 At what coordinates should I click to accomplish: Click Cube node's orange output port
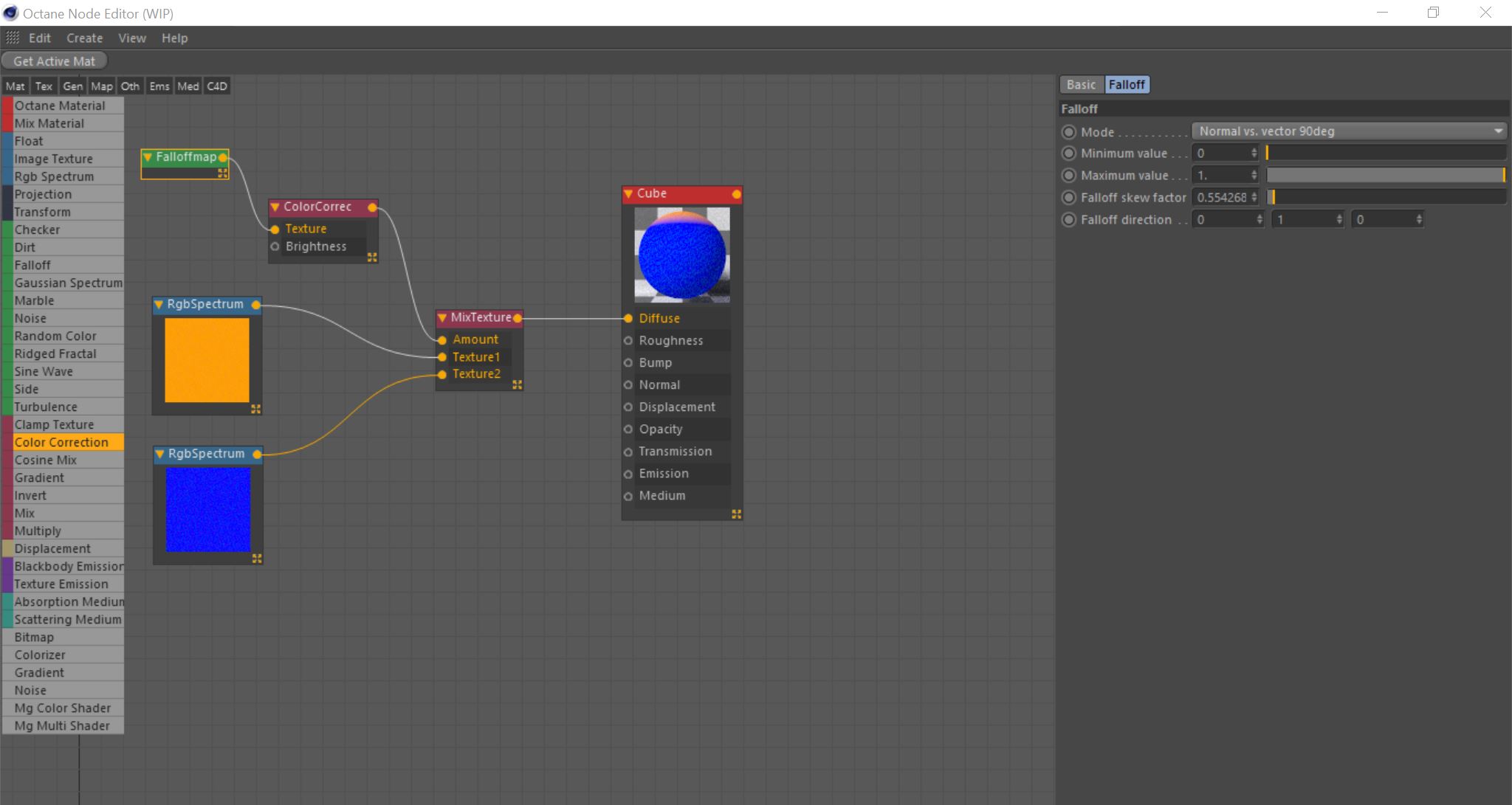coord(736,194)
